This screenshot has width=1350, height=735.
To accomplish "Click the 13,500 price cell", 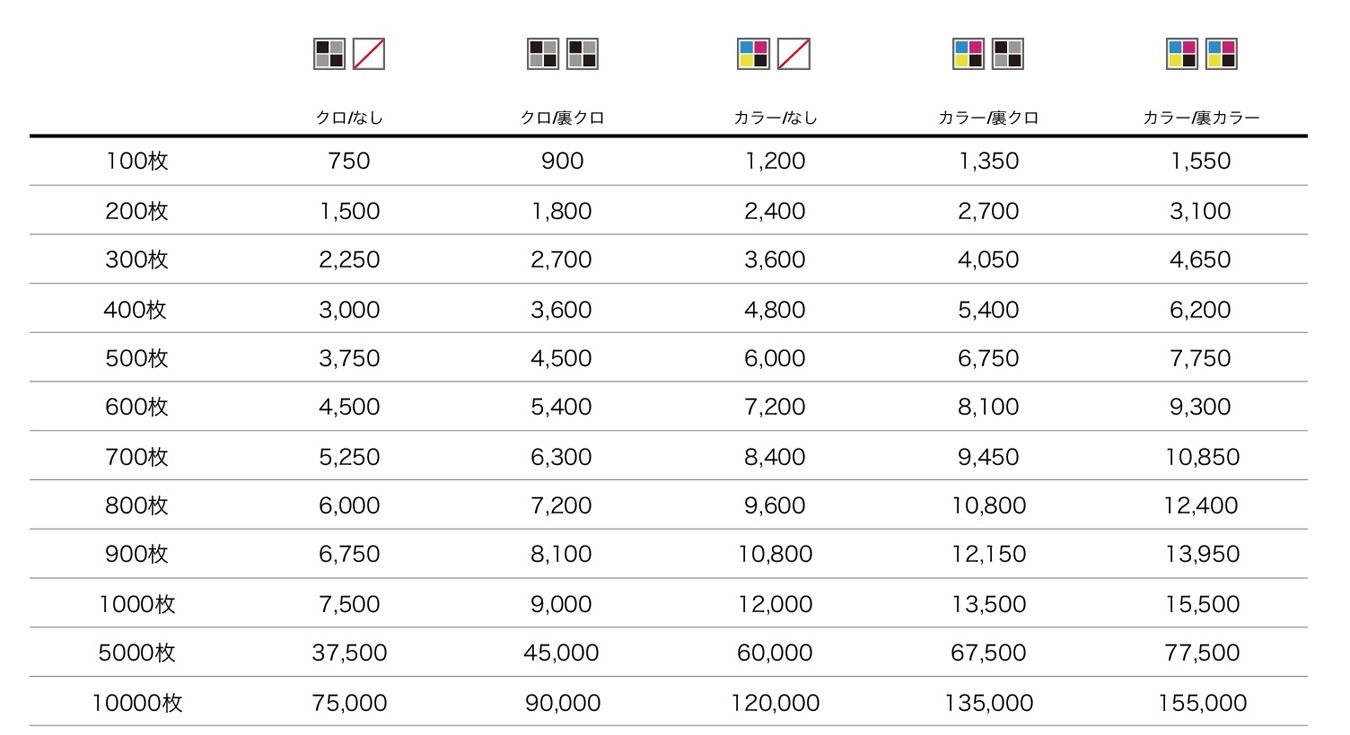I will [x=988, y=604].
